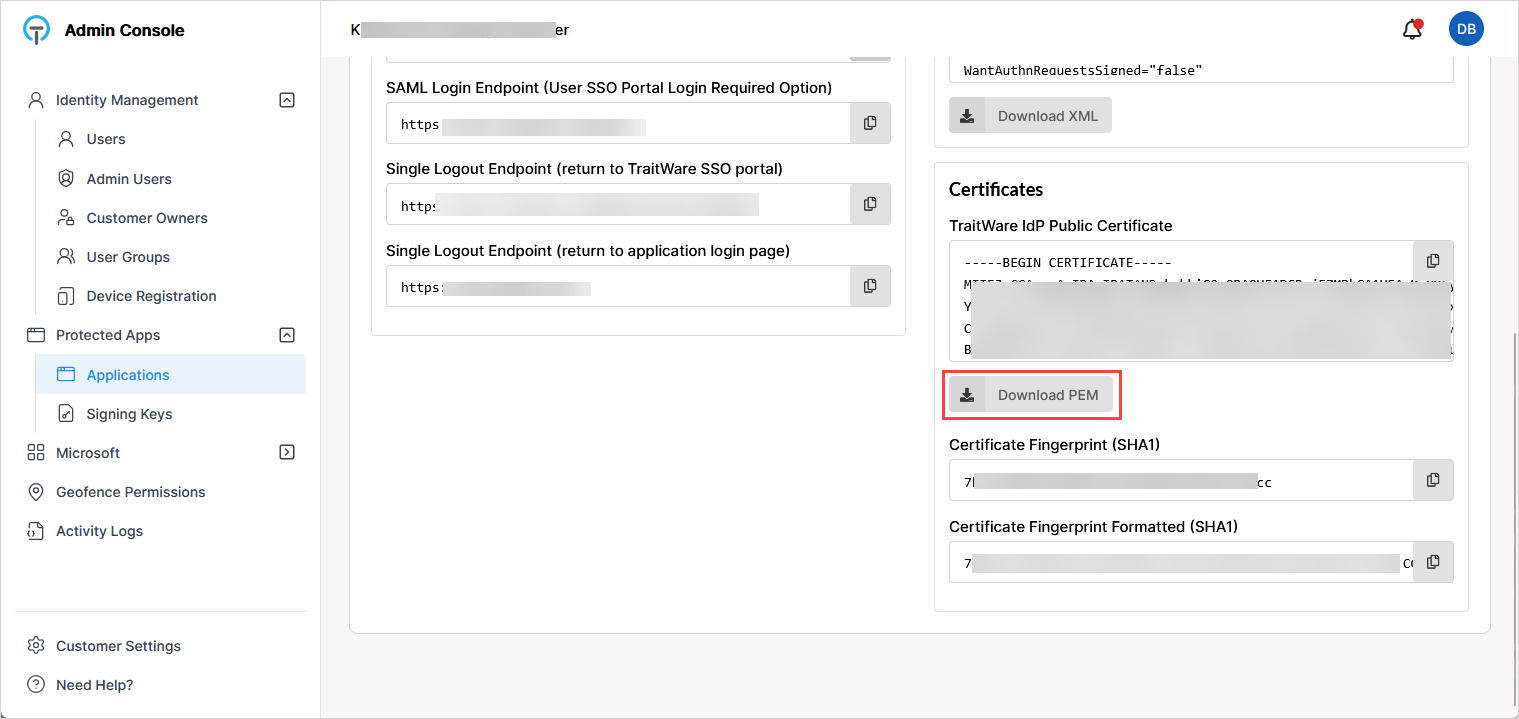Image resolution: width=1519 pixels, height=719 pixels.
Task: Copy the formatted SHA1 certificate fingerprint
Action: (1433, 562)
